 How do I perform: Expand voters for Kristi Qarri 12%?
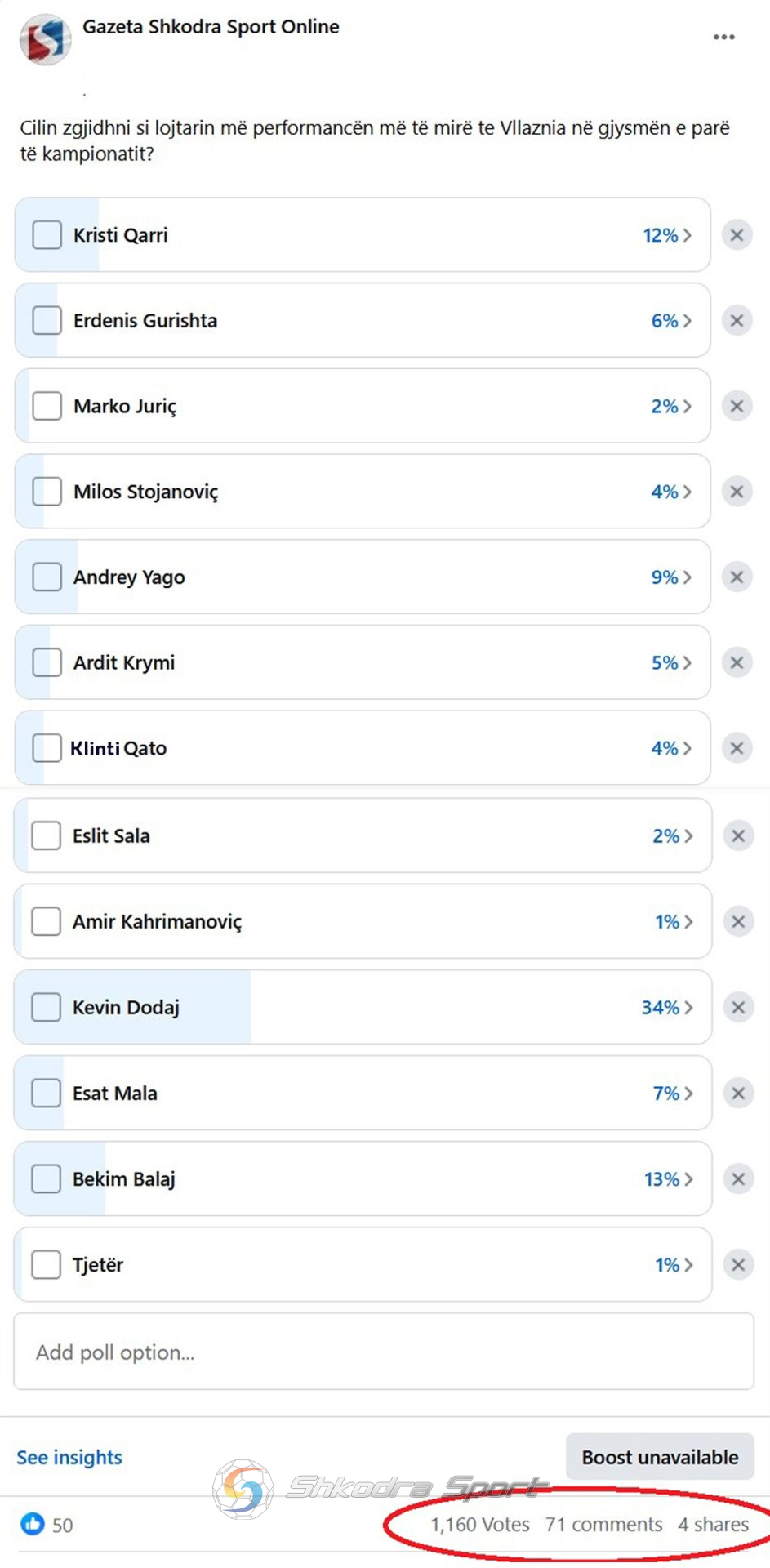[x=667, y=235]
